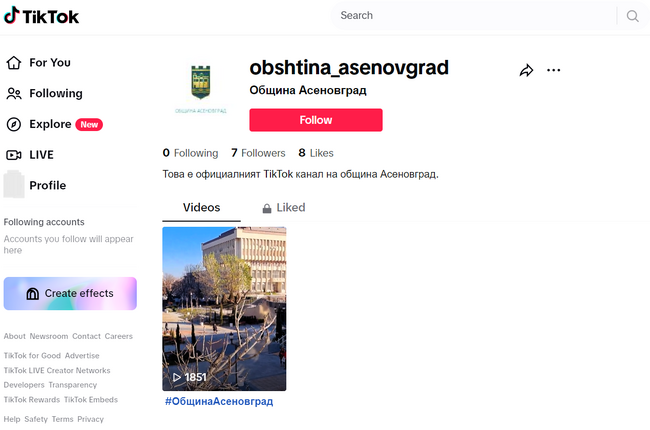
Task: Open the Contact link
Action: point(86,336)
